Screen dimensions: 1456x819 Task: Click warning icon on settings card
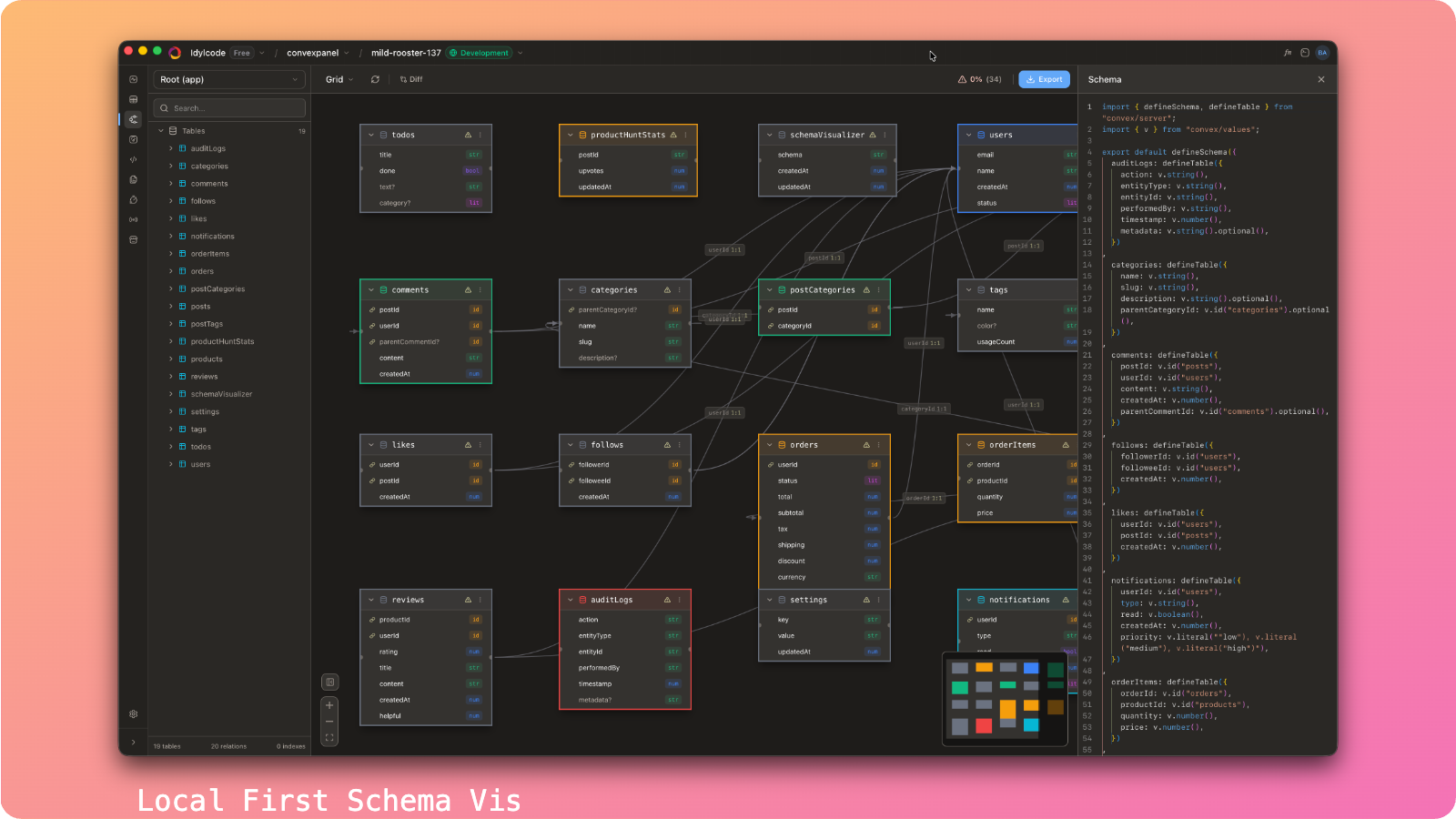[866, 600]
